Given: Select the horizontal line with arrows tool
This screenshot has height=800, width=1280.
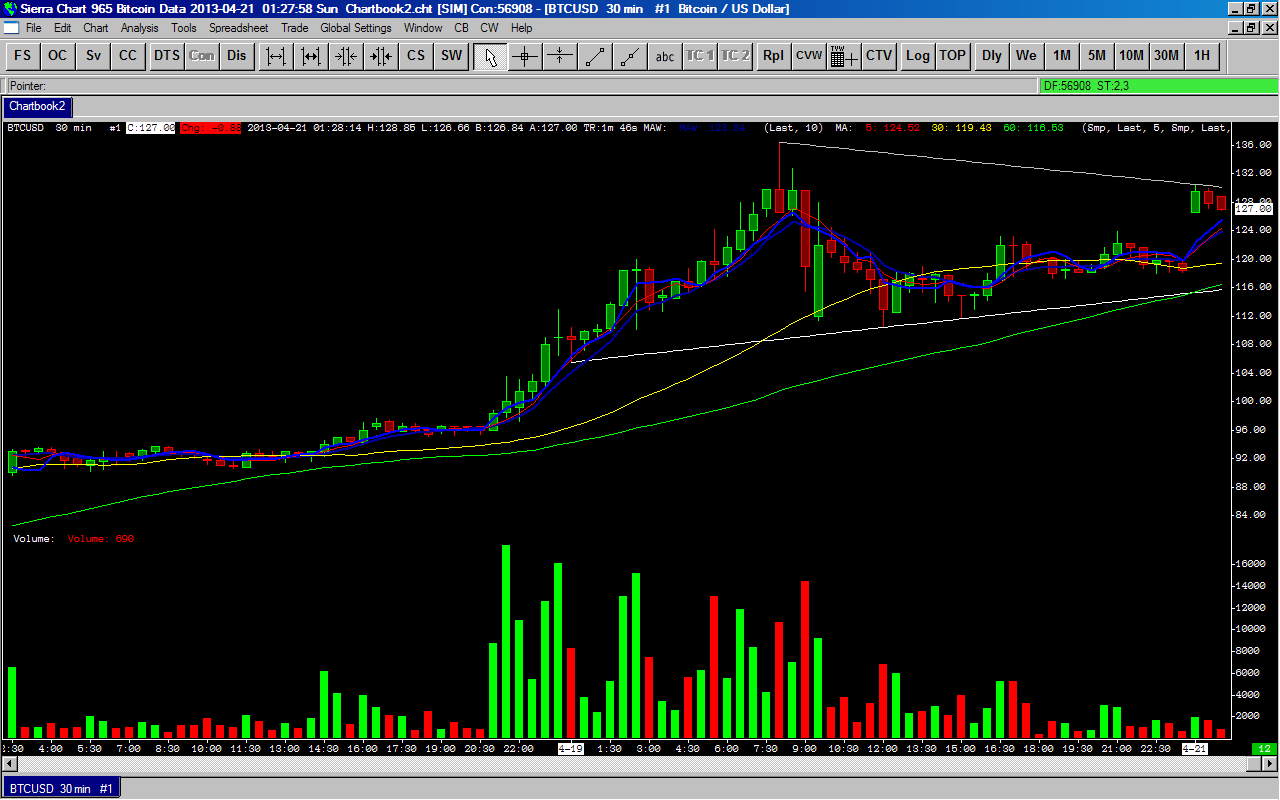Looking at the screenshot, I should point(560,56).
